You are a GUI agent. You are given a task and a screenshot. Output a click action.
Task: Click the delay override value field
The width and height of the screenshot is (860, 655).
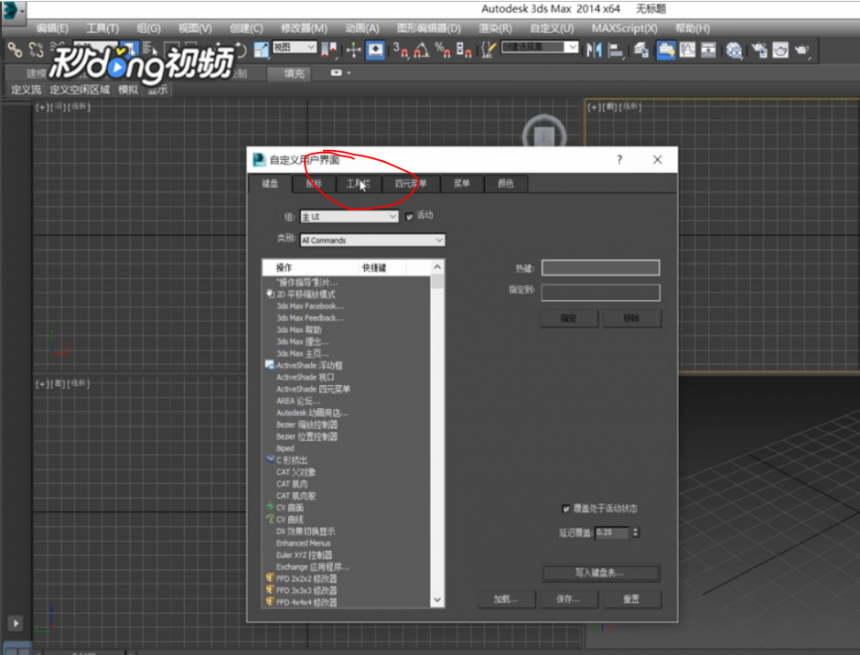click(612, 532)
